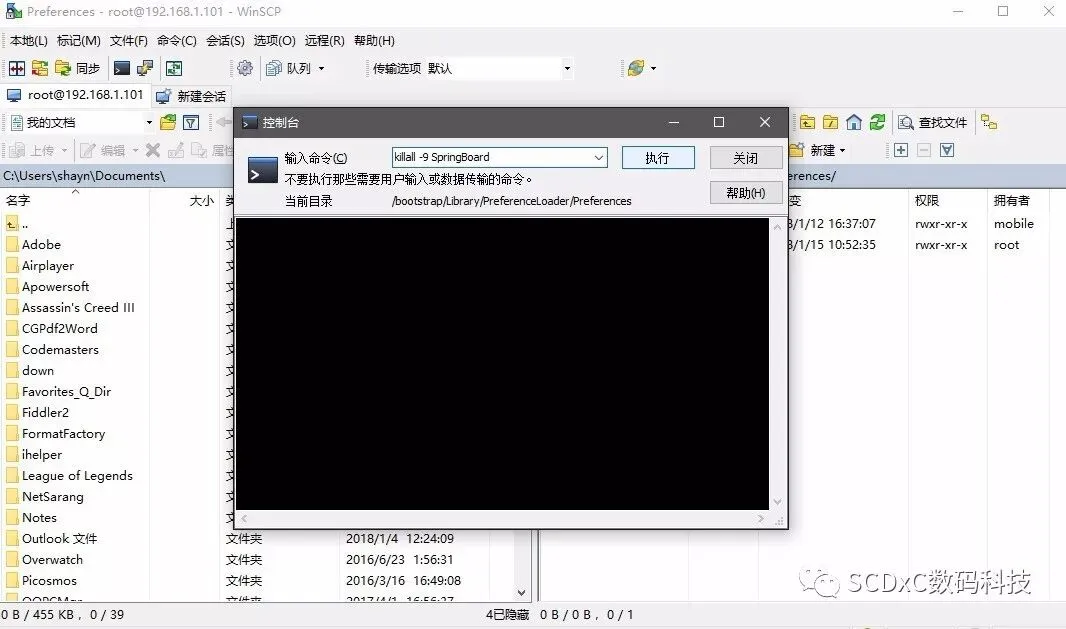1066x629 pixels.
Task: Click the delete X icon in local toolbar
Action: pyautogui.click(x=153, y=150)
